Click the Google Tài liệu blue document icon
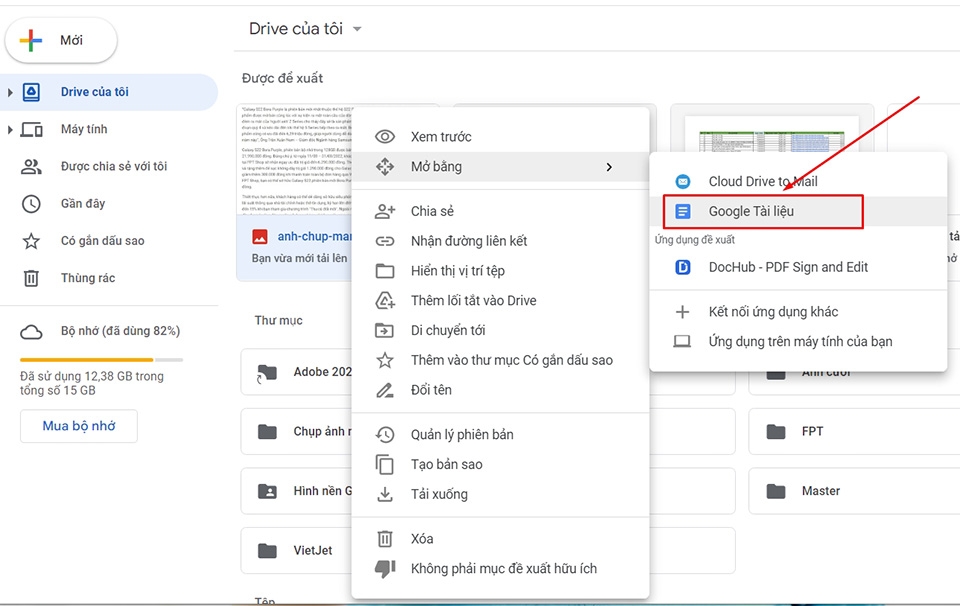The image size is (960, 606). [683, 211]
